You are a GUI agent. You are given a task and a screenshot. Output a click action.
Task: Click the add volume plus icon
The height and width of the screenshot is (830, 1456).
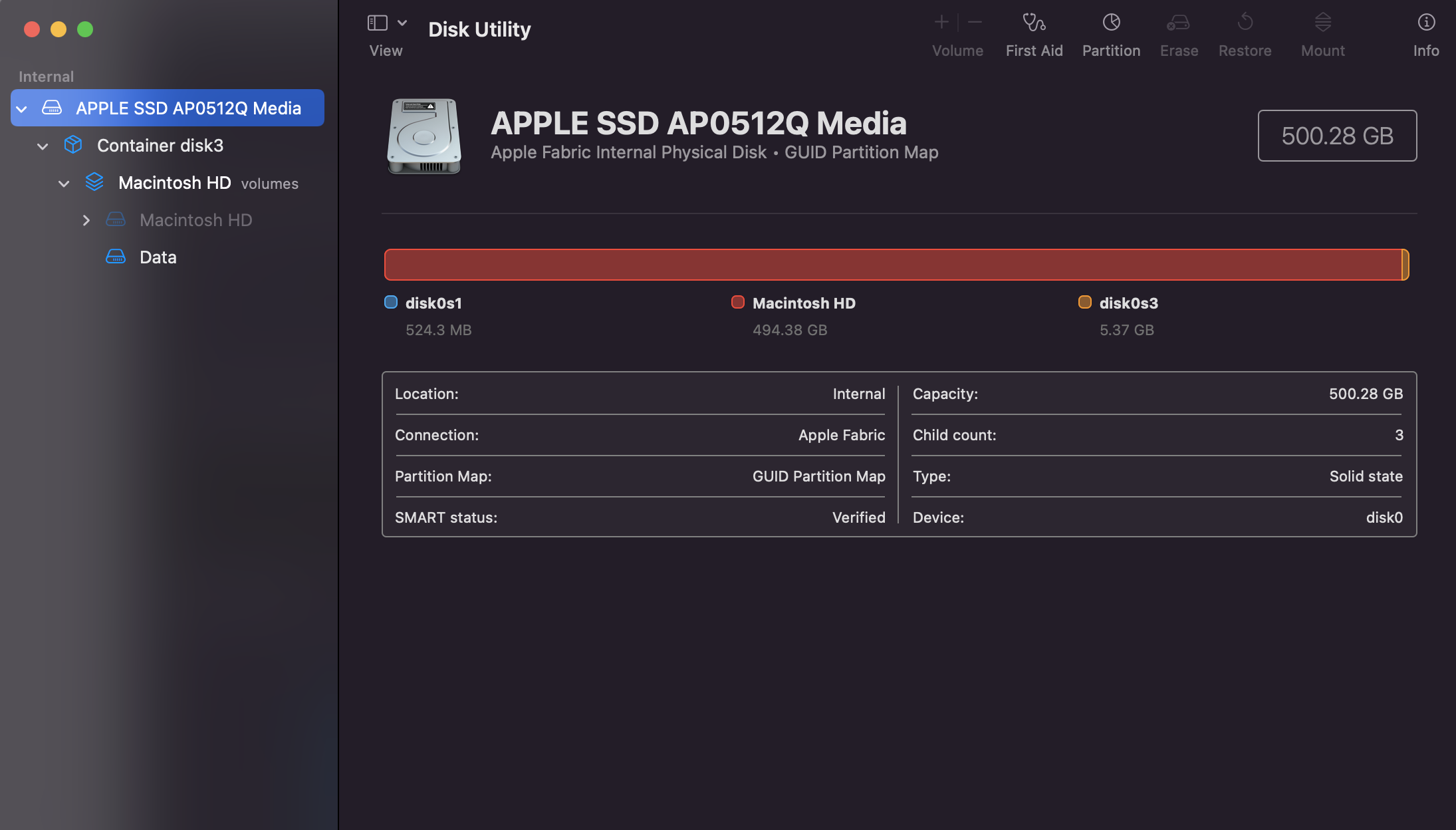(x=941, y=22)
